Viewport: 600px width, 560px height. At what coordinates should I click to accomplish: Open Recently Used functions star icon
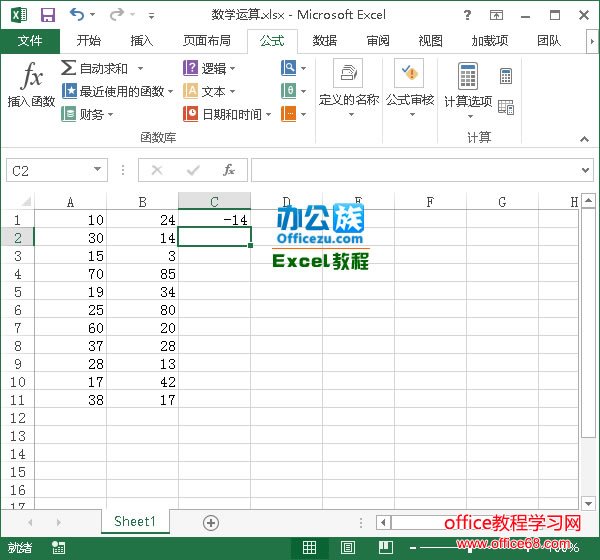pyautogui.click(x=69, y=91)
